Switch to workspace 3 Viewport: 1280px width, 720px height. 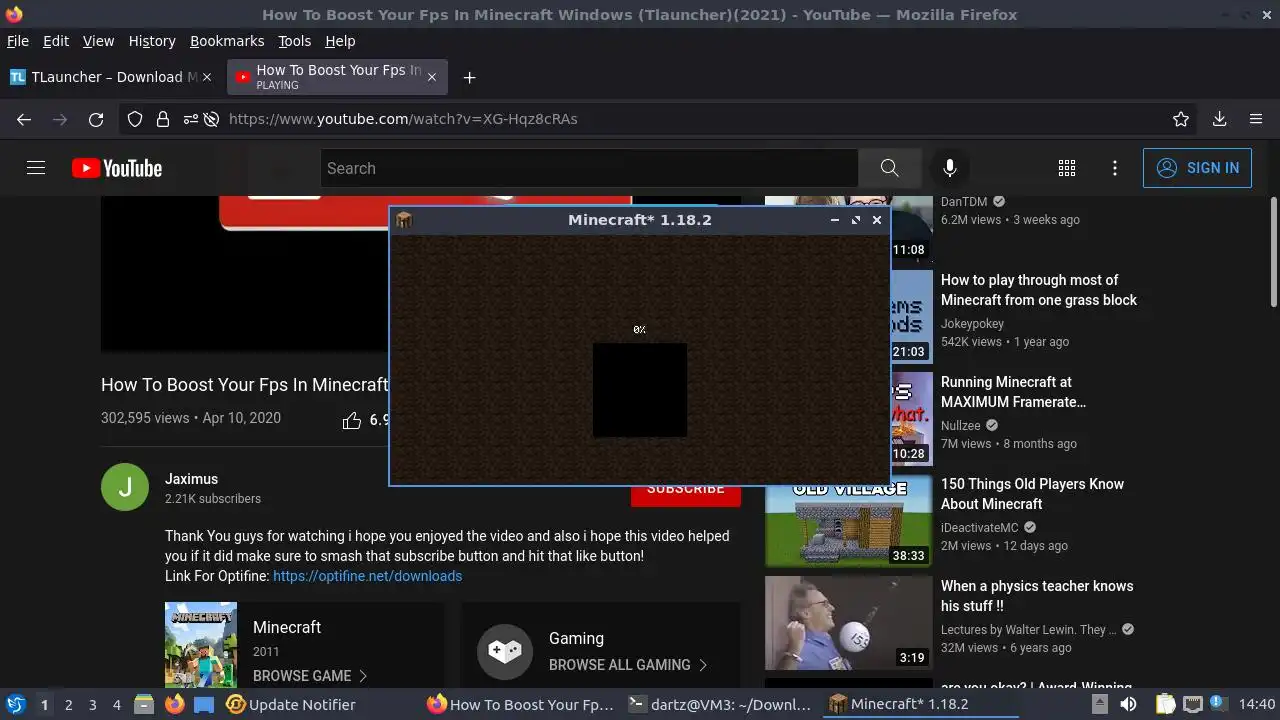[92, 704]
